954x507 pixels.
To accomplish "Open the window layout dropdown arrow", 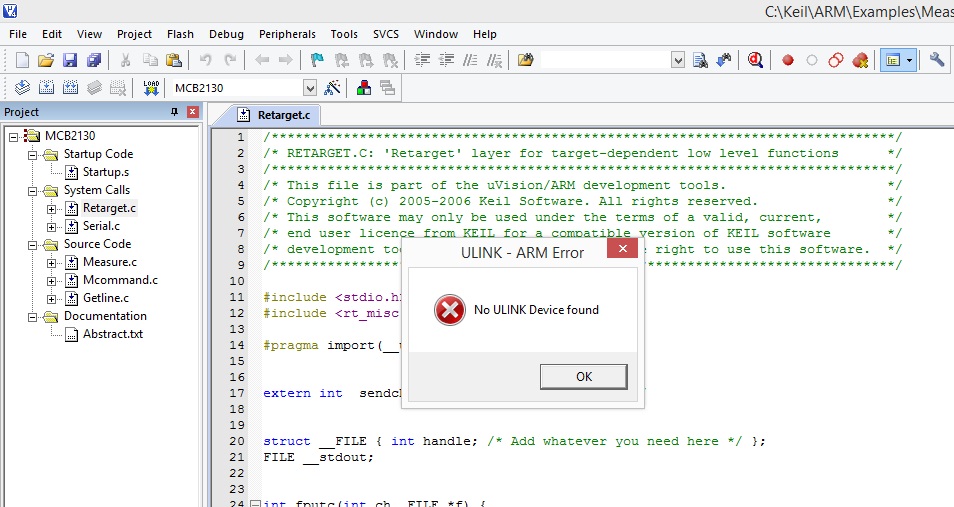I will [910, 60].
